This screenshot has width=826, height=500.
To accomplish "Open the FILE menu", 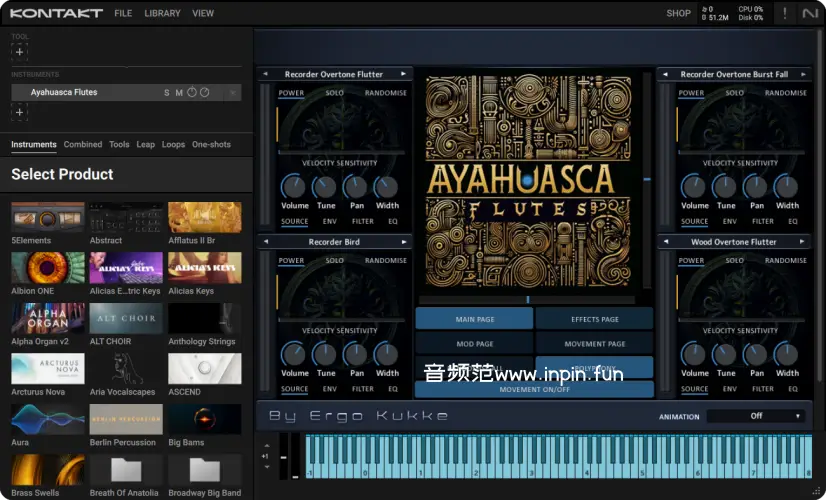I will pos(123,13).
